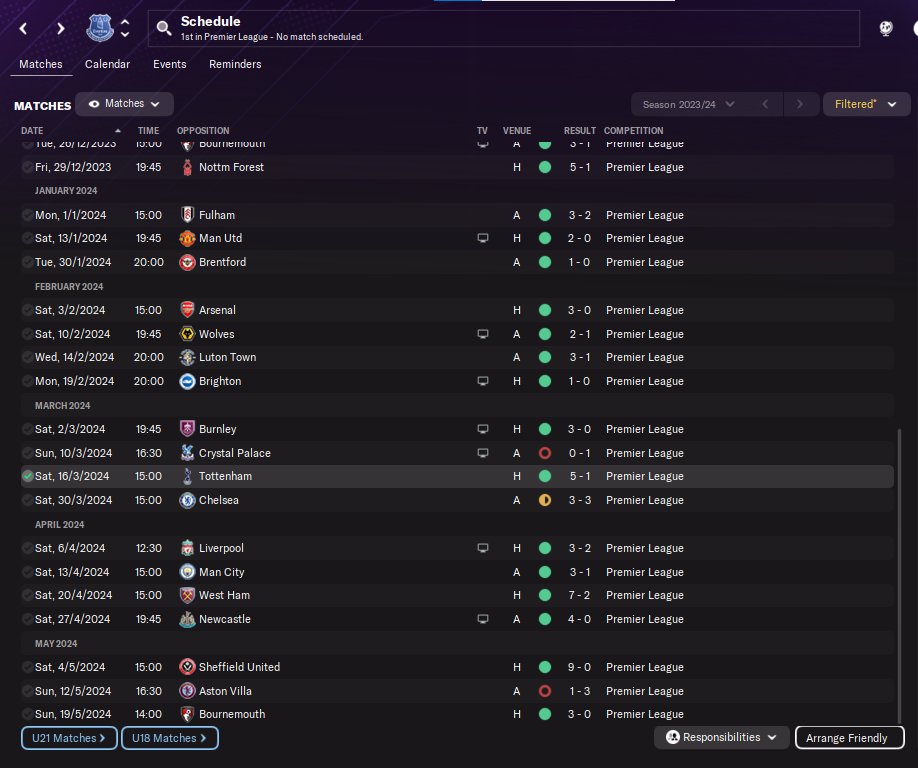Expand the club switcher up-down chevrons
Screen dimensions: 918x768
[x=125, y=28]
